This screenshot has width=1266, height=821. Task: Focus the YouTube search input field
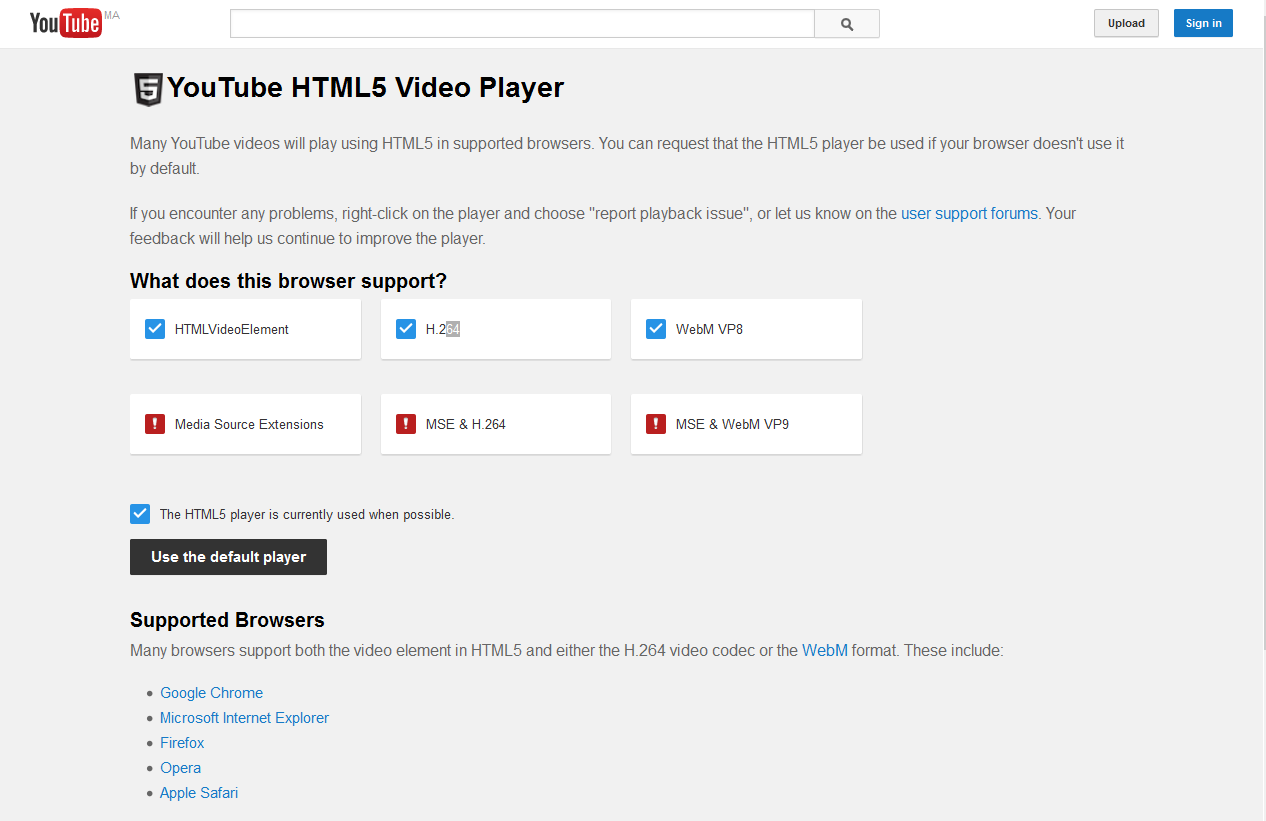[x=522, y=24]
